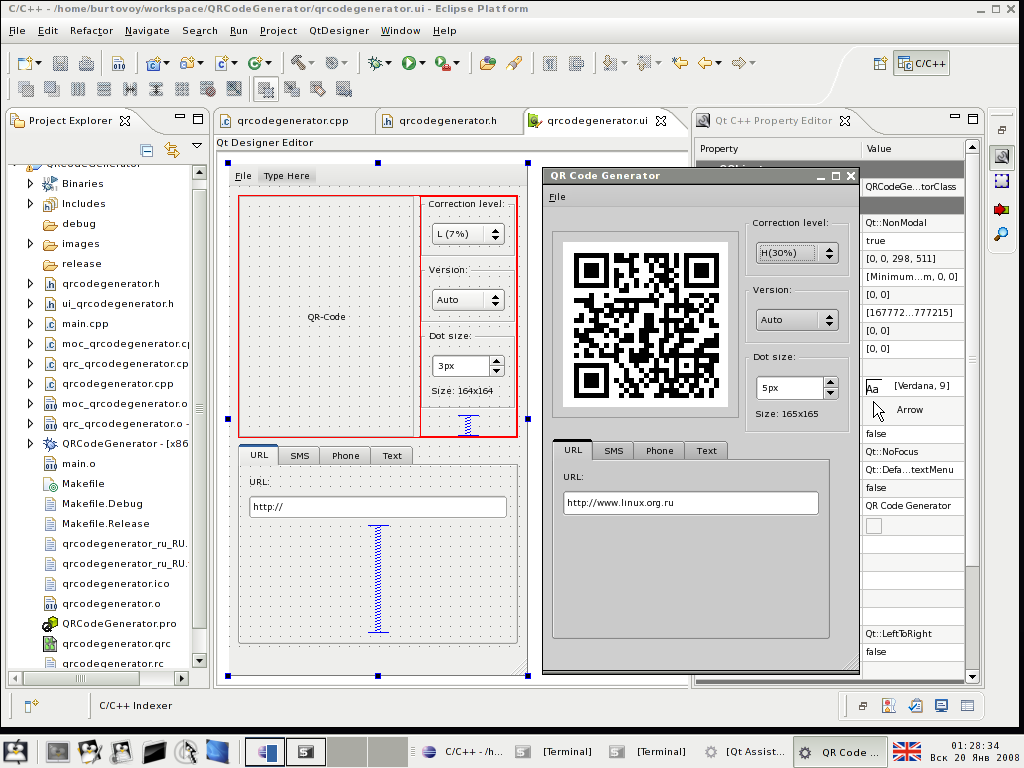Toggle Edit Tab Order mode icon

[344, 89]
